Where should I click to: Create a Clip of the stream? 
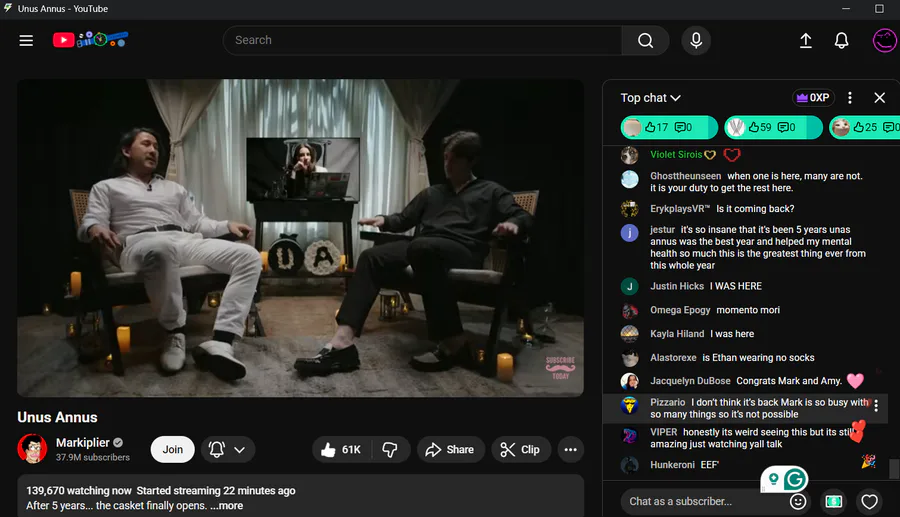(520, 449)
